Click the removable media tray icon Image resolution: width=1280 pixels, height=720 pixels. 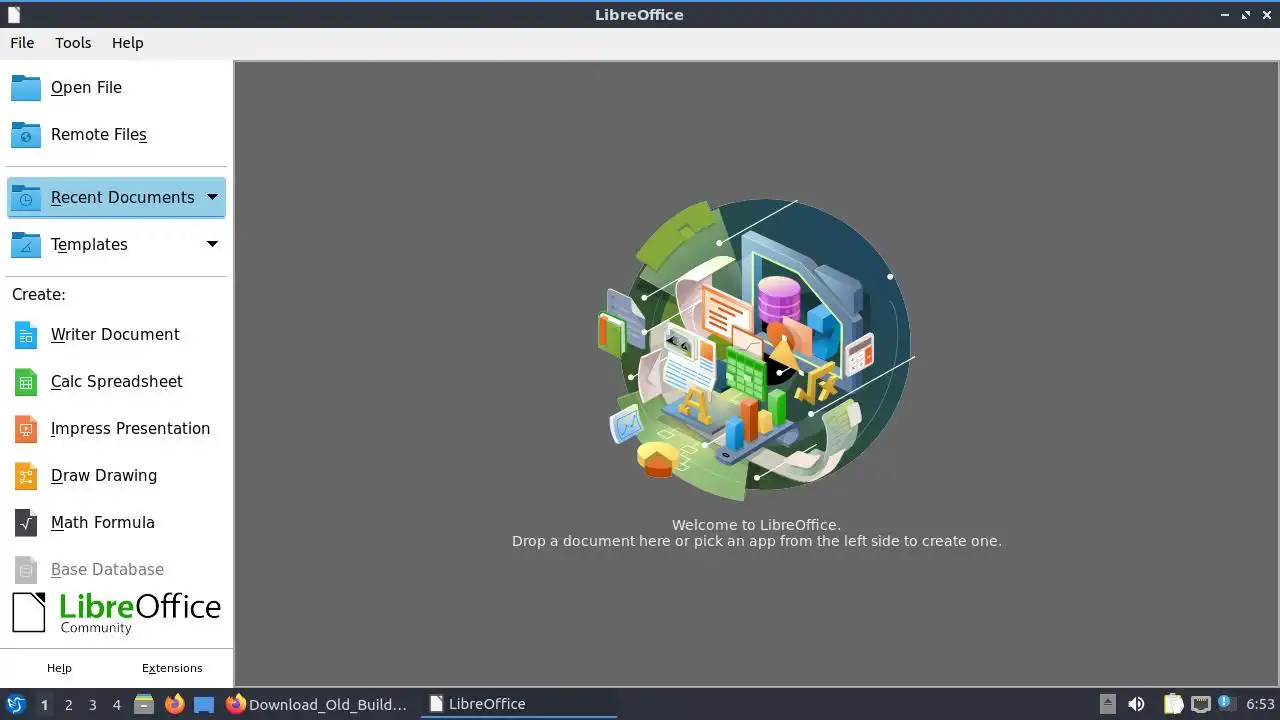[1107, 704]
